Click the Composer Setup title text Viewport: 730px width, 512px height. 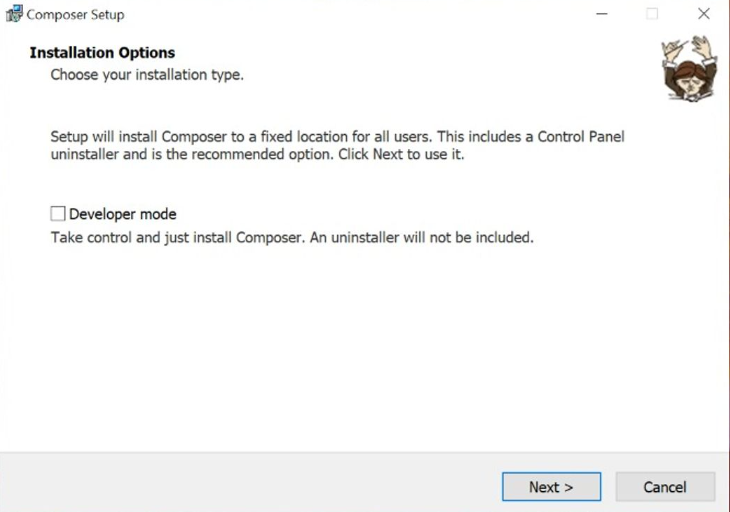tap(75, 15)
